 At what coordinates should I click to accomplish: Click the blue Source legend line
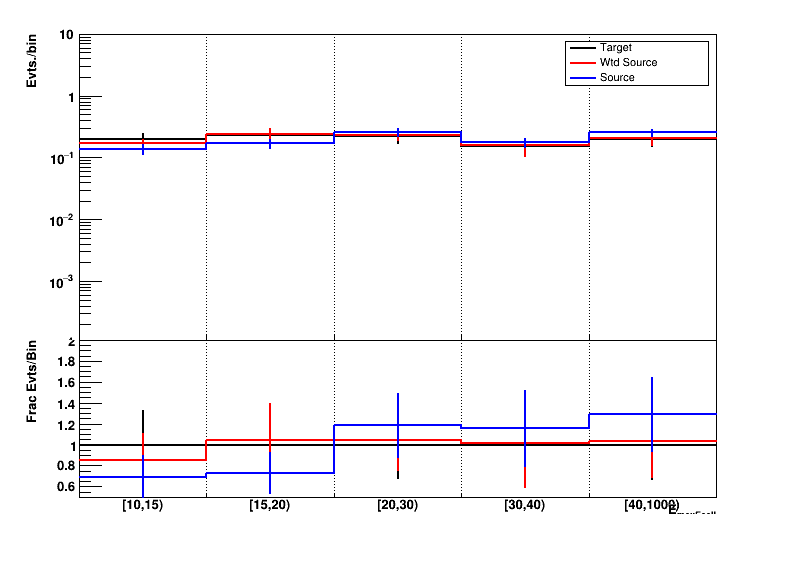[582, 78]
